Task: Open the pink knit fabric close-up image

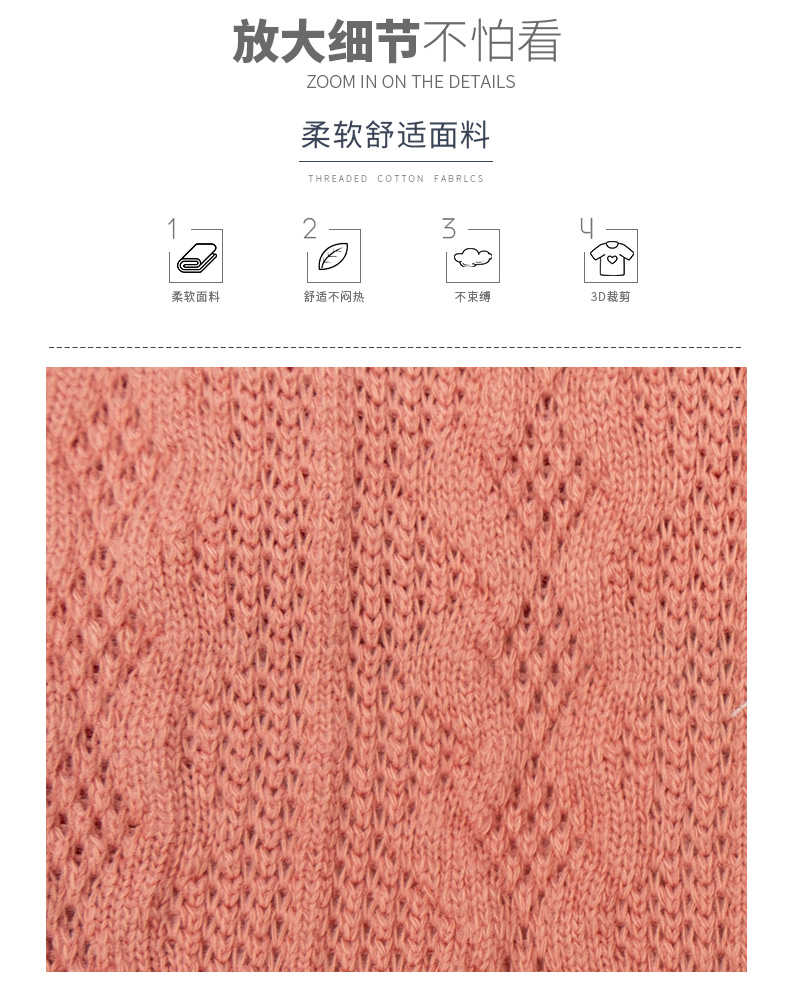Action: click(x=396, y=669)
